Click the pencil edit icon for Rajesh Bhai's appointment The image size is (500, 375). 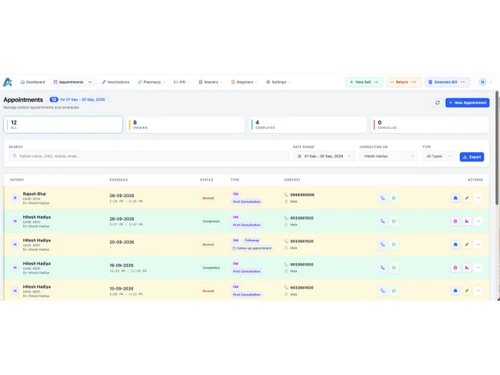pyautogui.click(x=467, y=198)
